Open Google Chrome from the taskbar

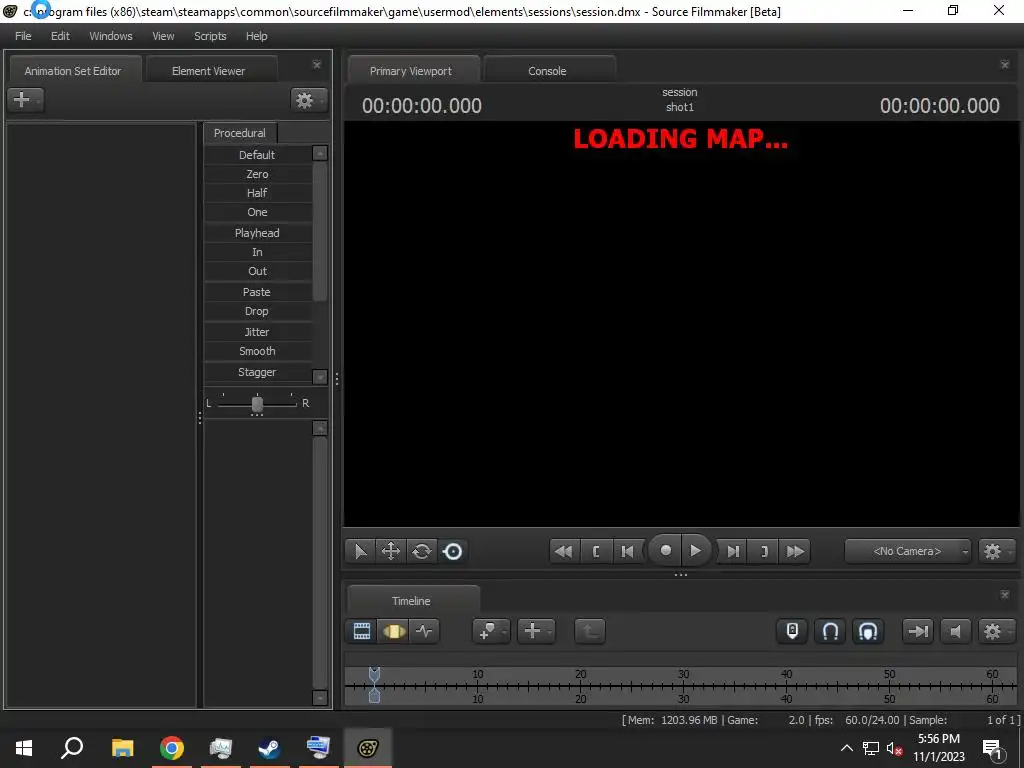[172, 748]
